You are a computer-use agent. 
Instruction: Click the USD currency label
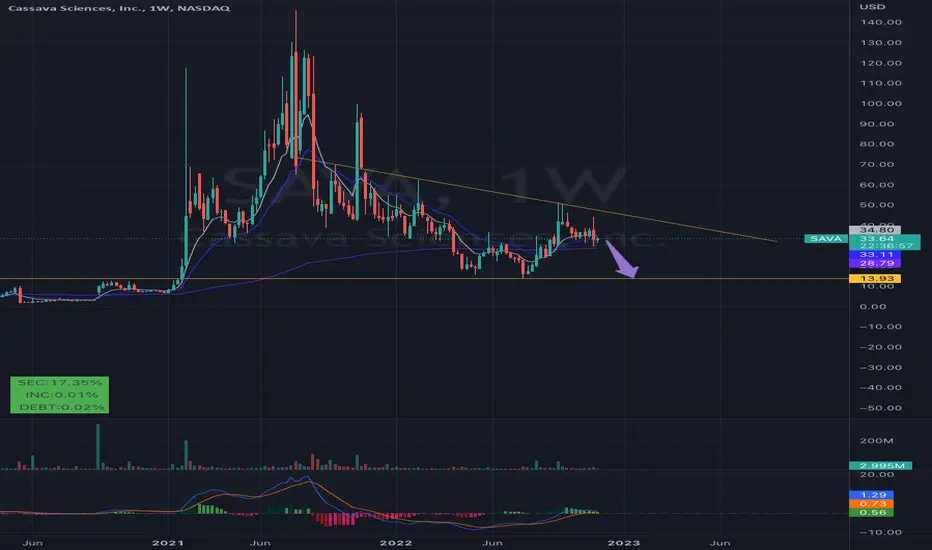(x=872, y=7)
